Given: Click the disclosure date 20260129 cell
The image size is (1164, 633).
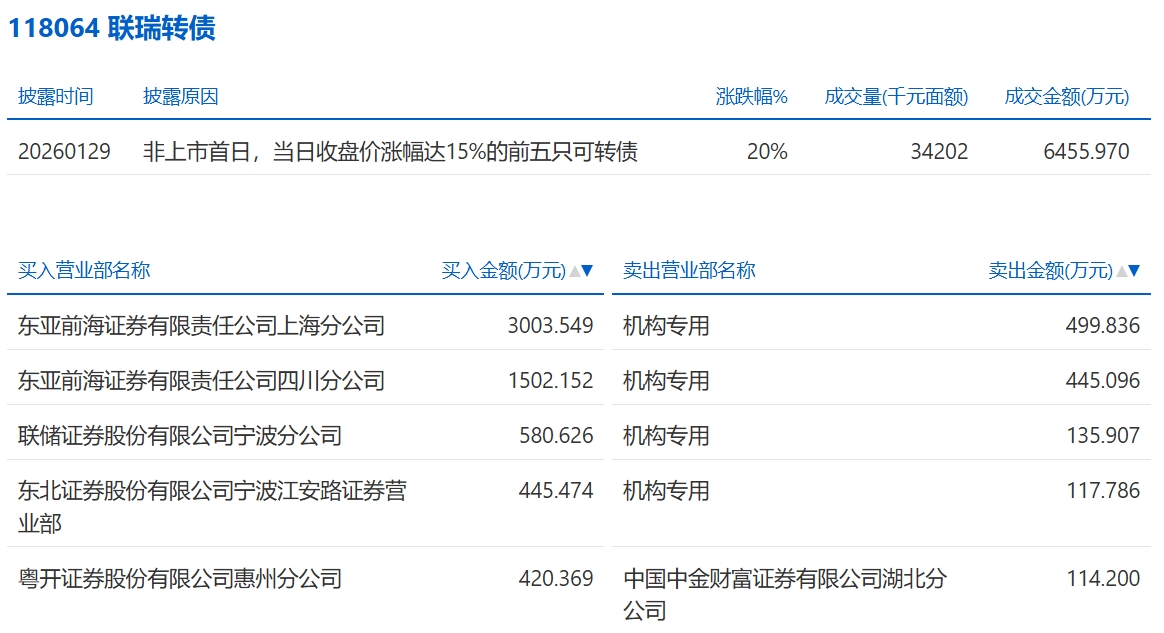Looking at the screenshot, I should point(64,152).
